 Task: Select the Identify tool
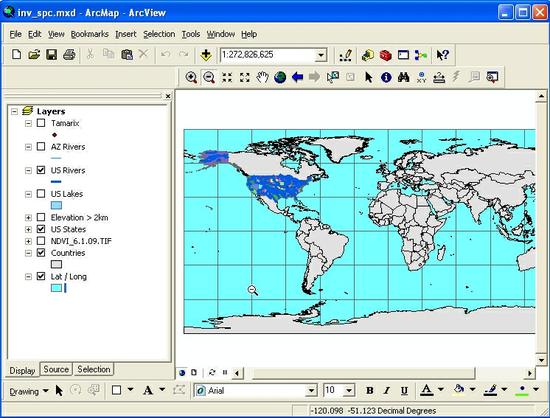point(386,77)
